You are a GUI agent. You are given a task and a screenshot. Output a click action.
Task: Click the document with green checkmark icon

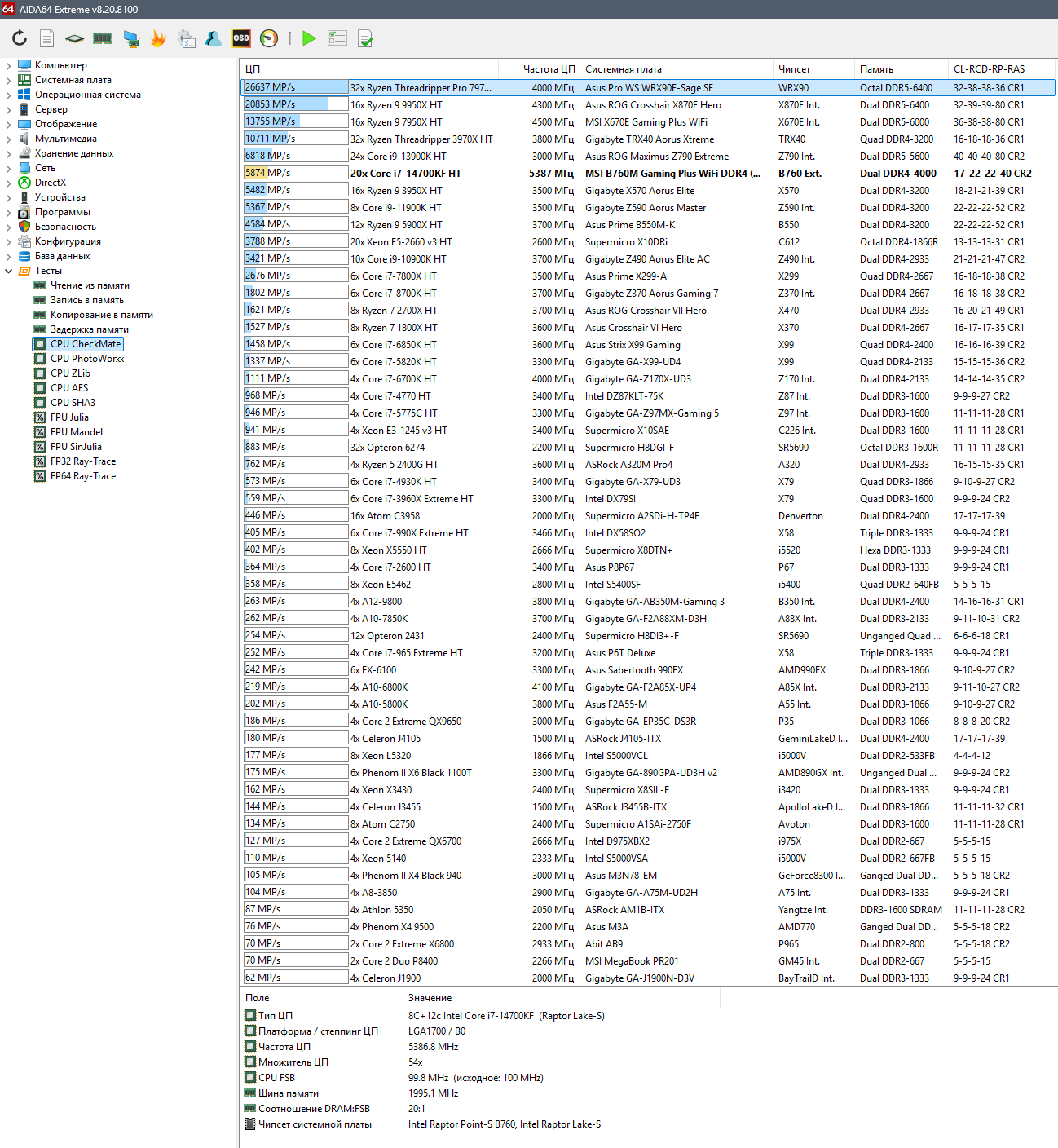pos(365,38)
